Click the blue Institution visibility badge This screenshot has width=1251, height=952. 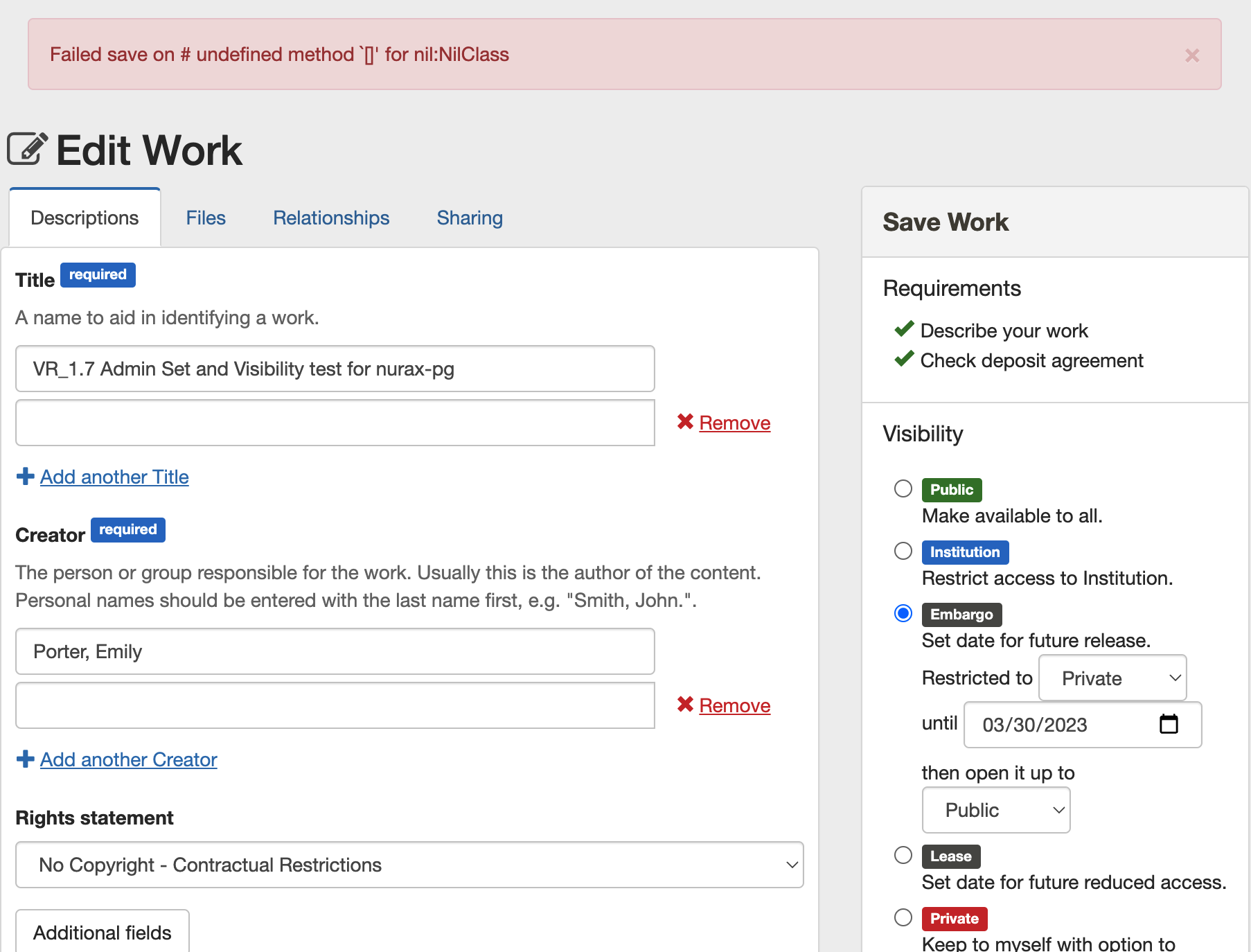[x=965, y=552]
